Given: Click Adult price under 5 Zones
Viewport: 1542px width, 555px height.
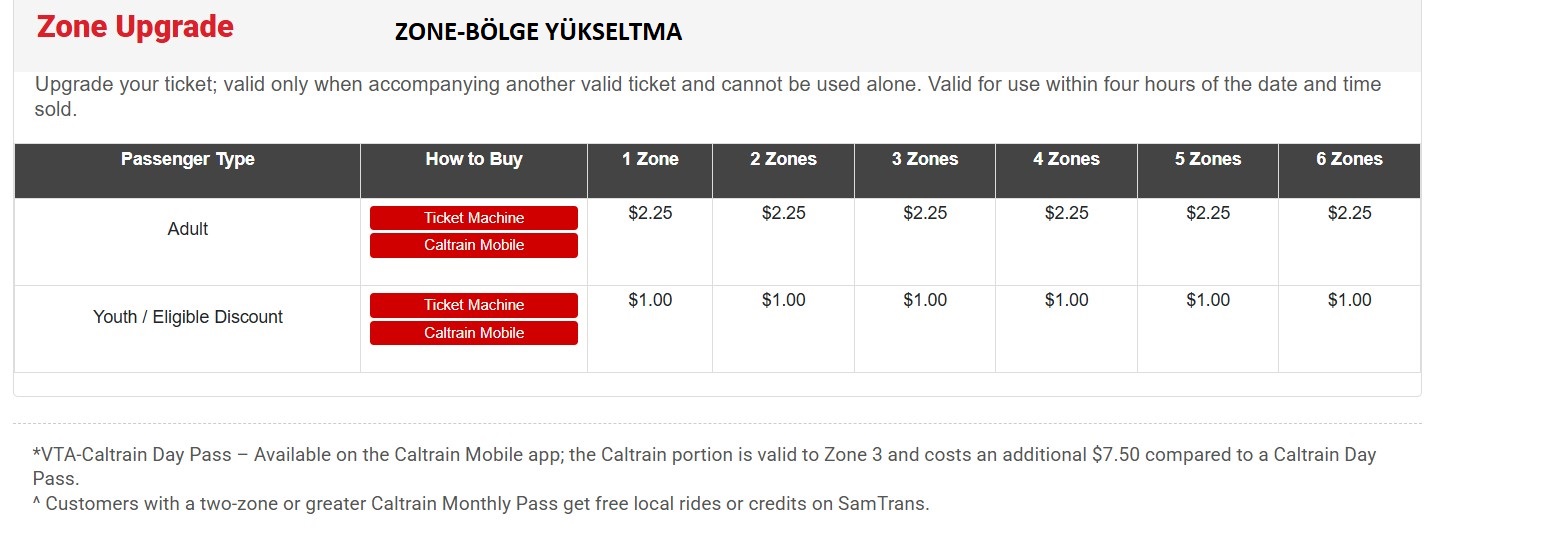Looking at the screenshot, I should point(1208,213).
